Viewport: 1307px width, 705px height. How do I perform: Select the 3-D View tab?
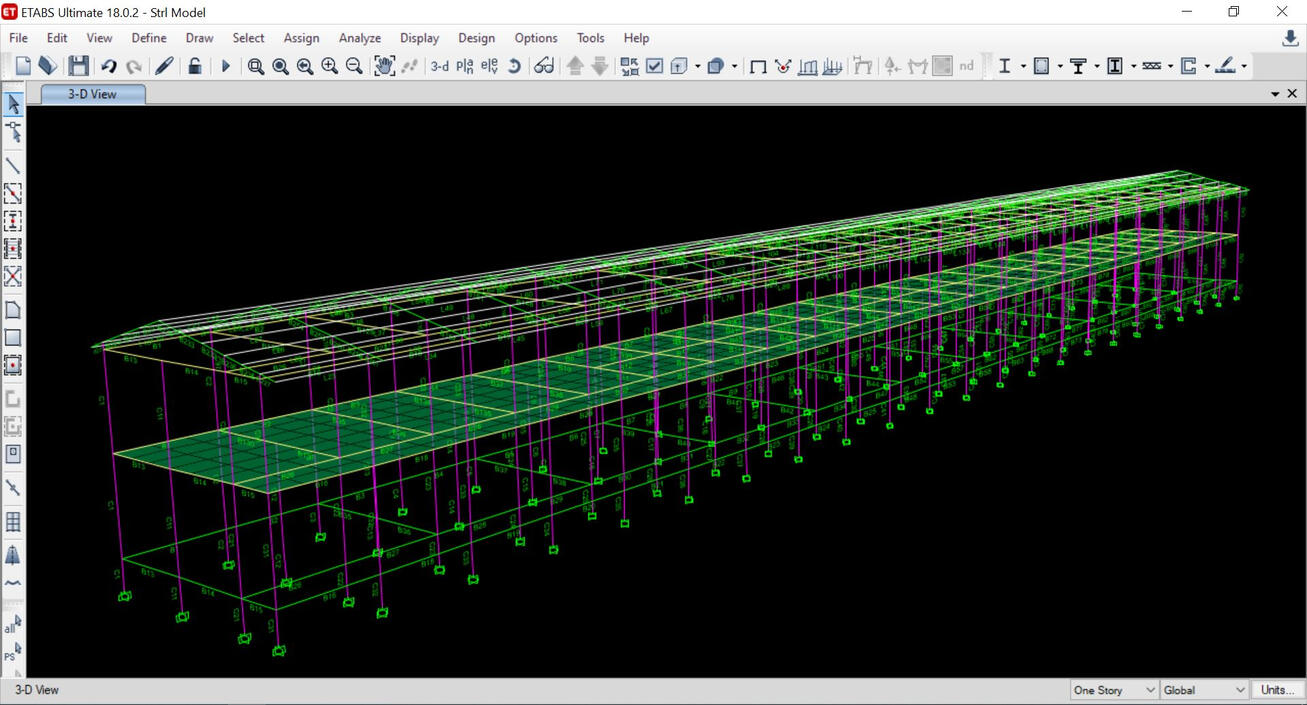click(90, 92)
